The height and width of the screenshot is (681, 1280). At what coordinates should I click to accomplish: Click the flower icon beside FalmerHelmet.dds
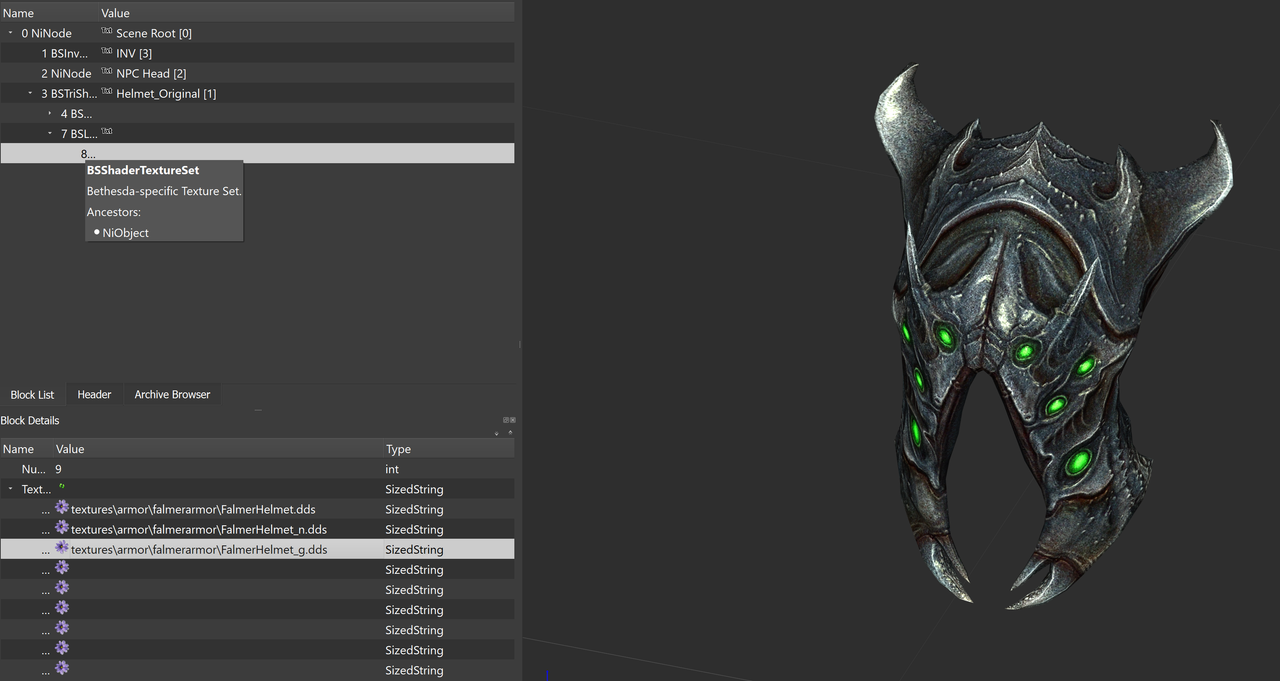pyautogui.click(x=62, y=508)
